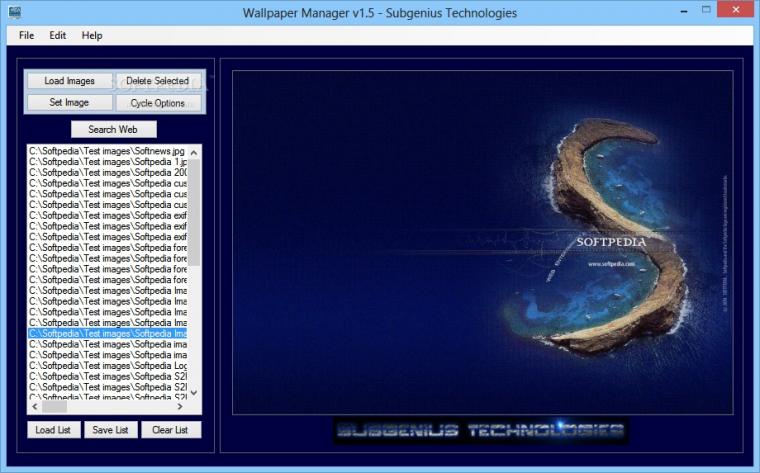The height and width of the screenshot is (473, 760).
Task: Click the list's scroll down arrow
Action: point(194,393)
